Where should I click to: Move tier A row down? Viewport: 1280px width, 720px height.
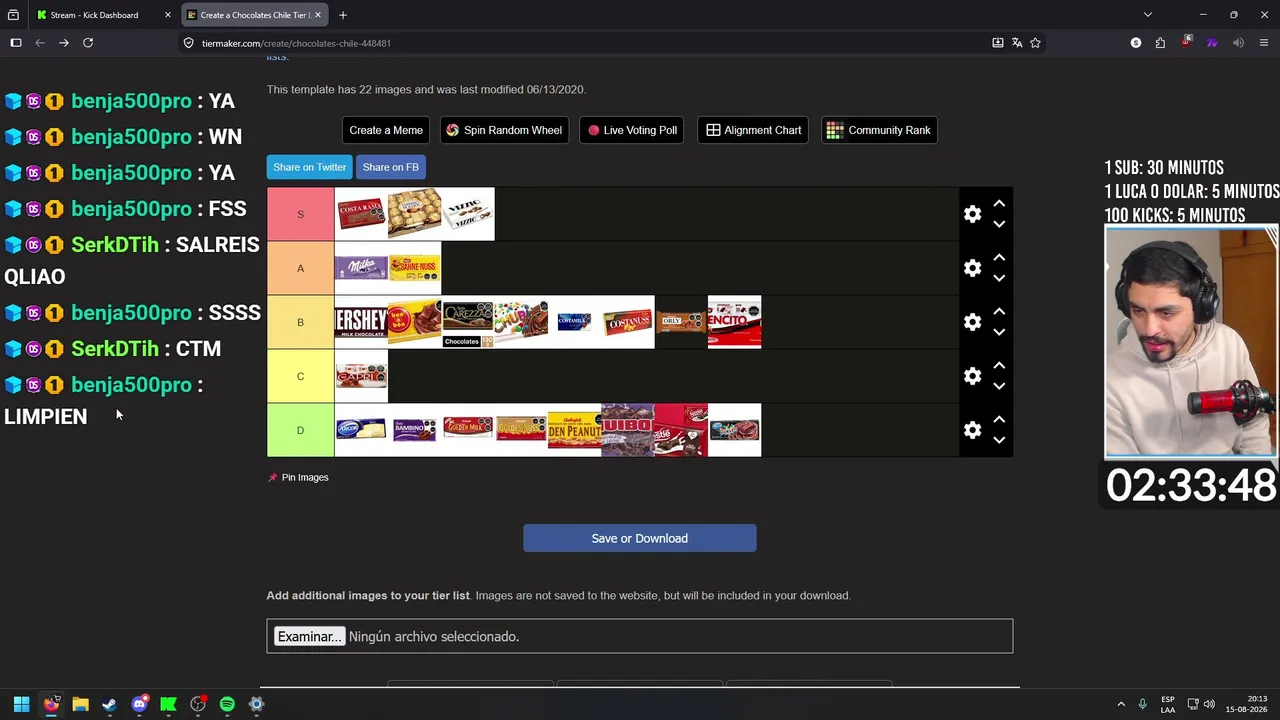(x=999, y=279)
